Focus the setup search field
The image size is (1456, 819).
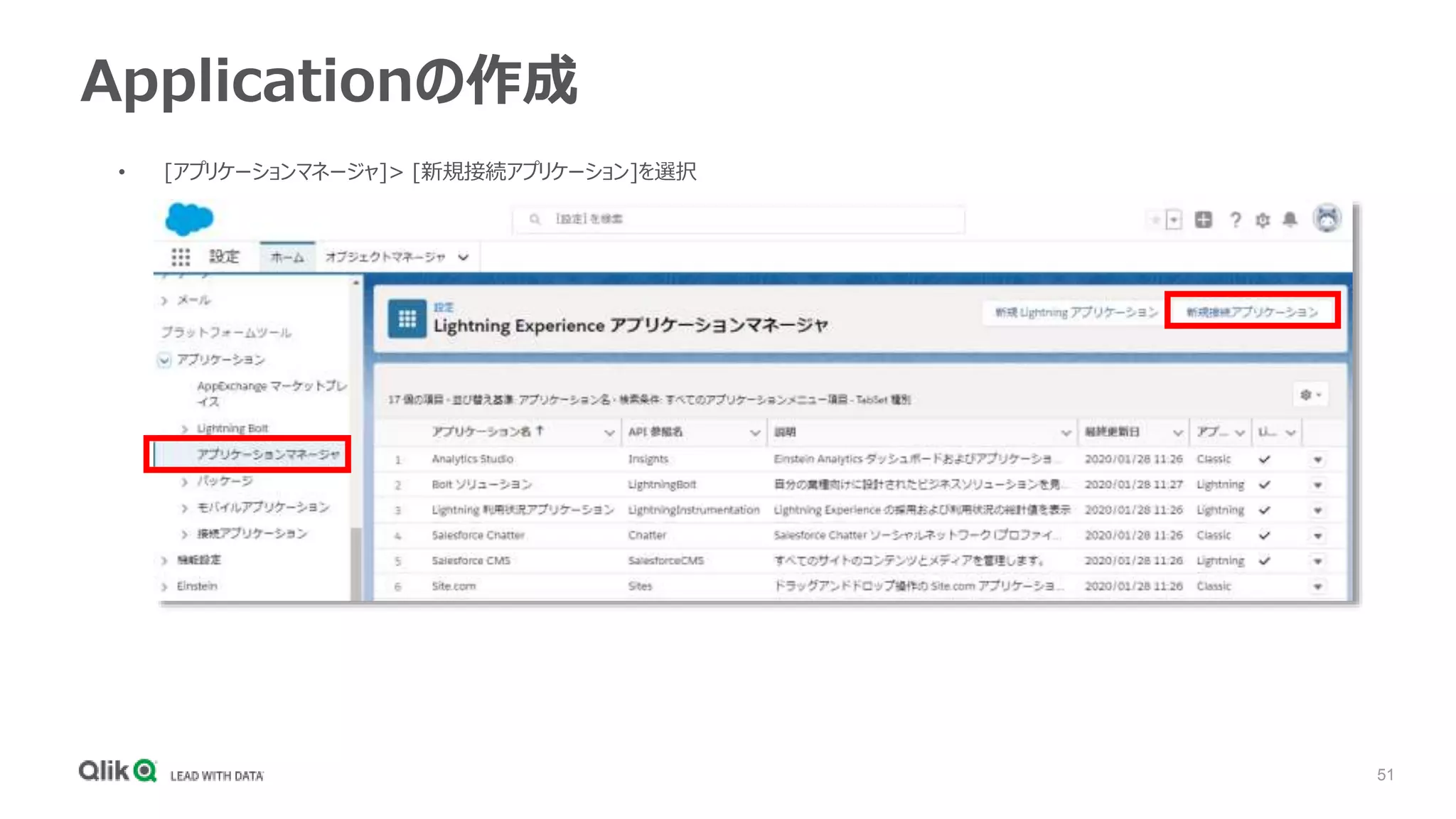738,220
